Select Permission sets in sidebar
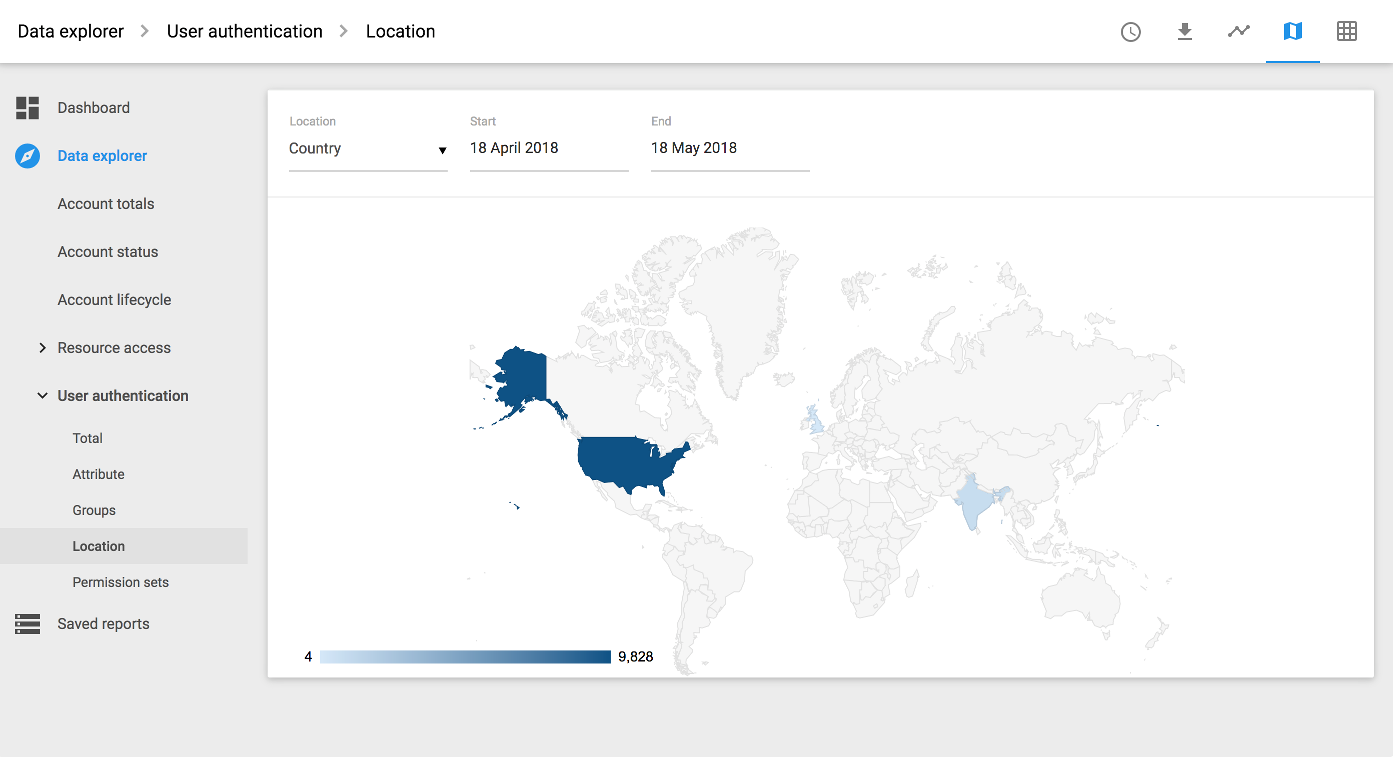Screen dimensions: 1393x757 tap(120, 582)
